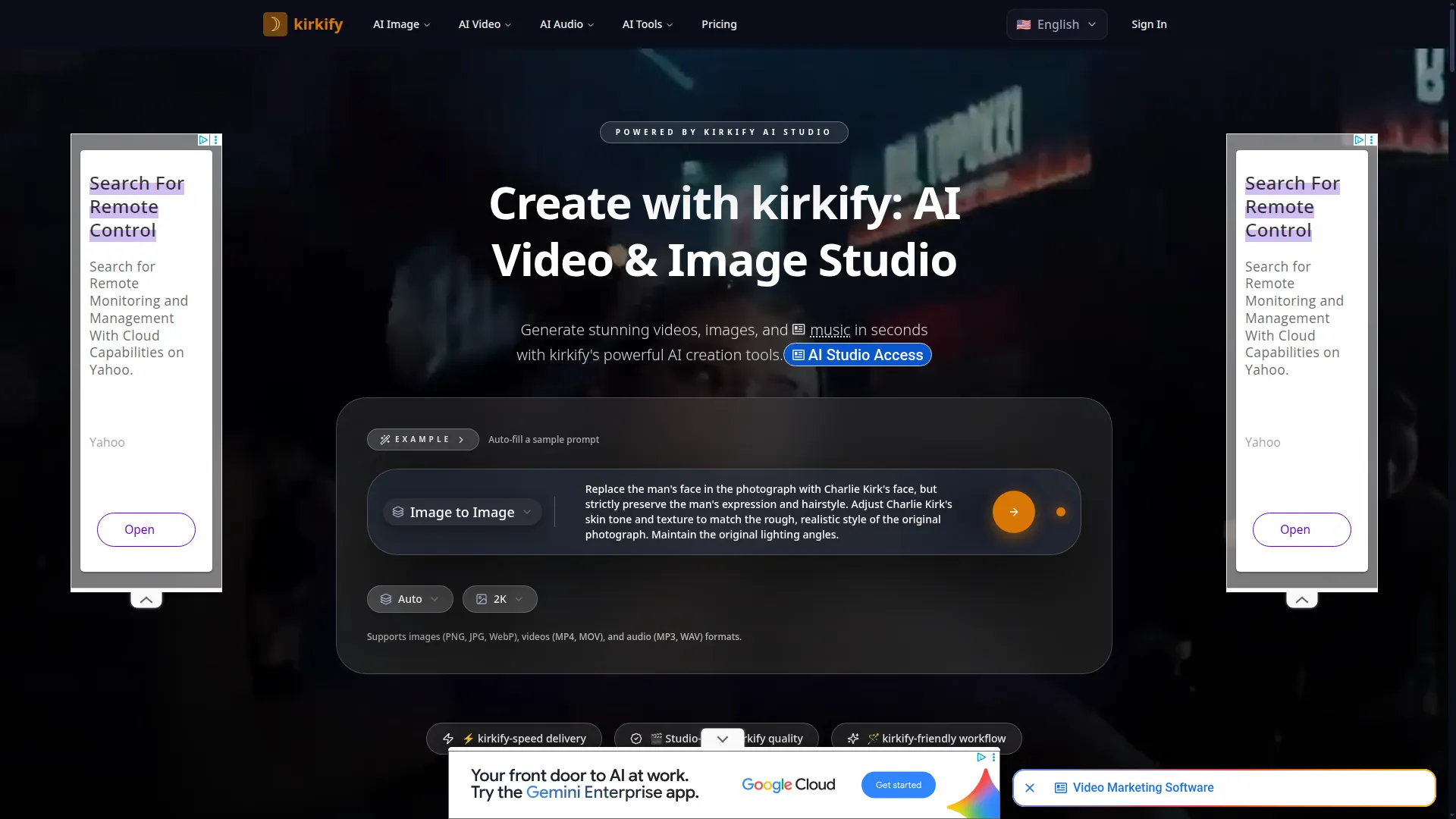Open the Video Marketing Software link
This screenshot has width=1456, height=819.
coord(1143,788)
